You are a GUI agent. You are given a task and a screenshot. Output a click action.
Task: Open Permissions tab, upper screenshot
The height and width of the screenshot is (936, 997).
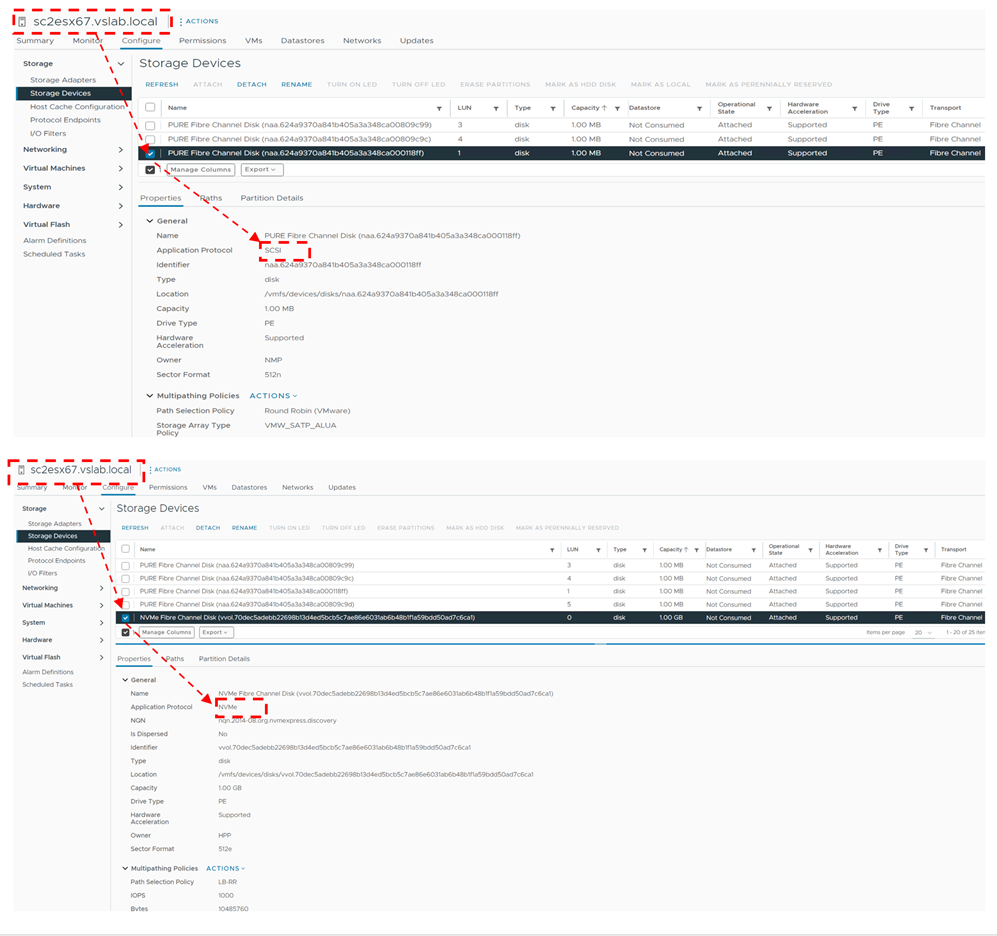(202, 41)
